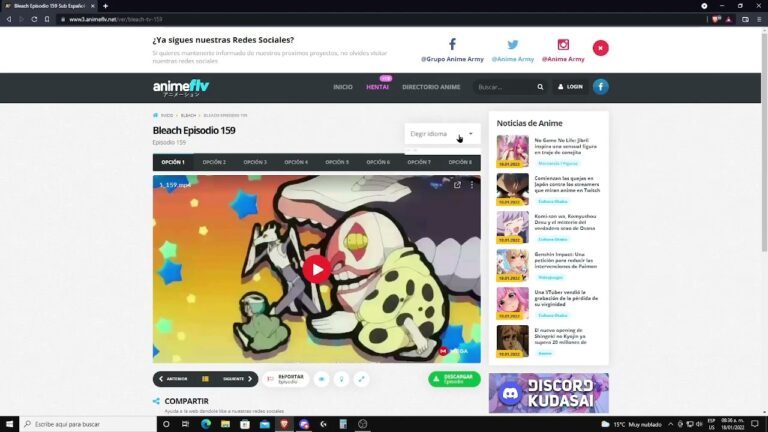Open Microsoft Edge from the taskbar
The width and height of the screenshot is (768, 432).
[x=205, y=424]
